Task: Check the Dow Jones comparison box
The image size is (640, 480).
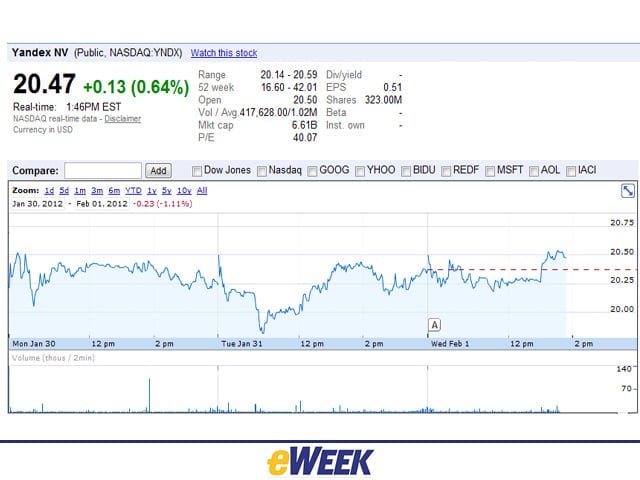Action: click(197, 171)
